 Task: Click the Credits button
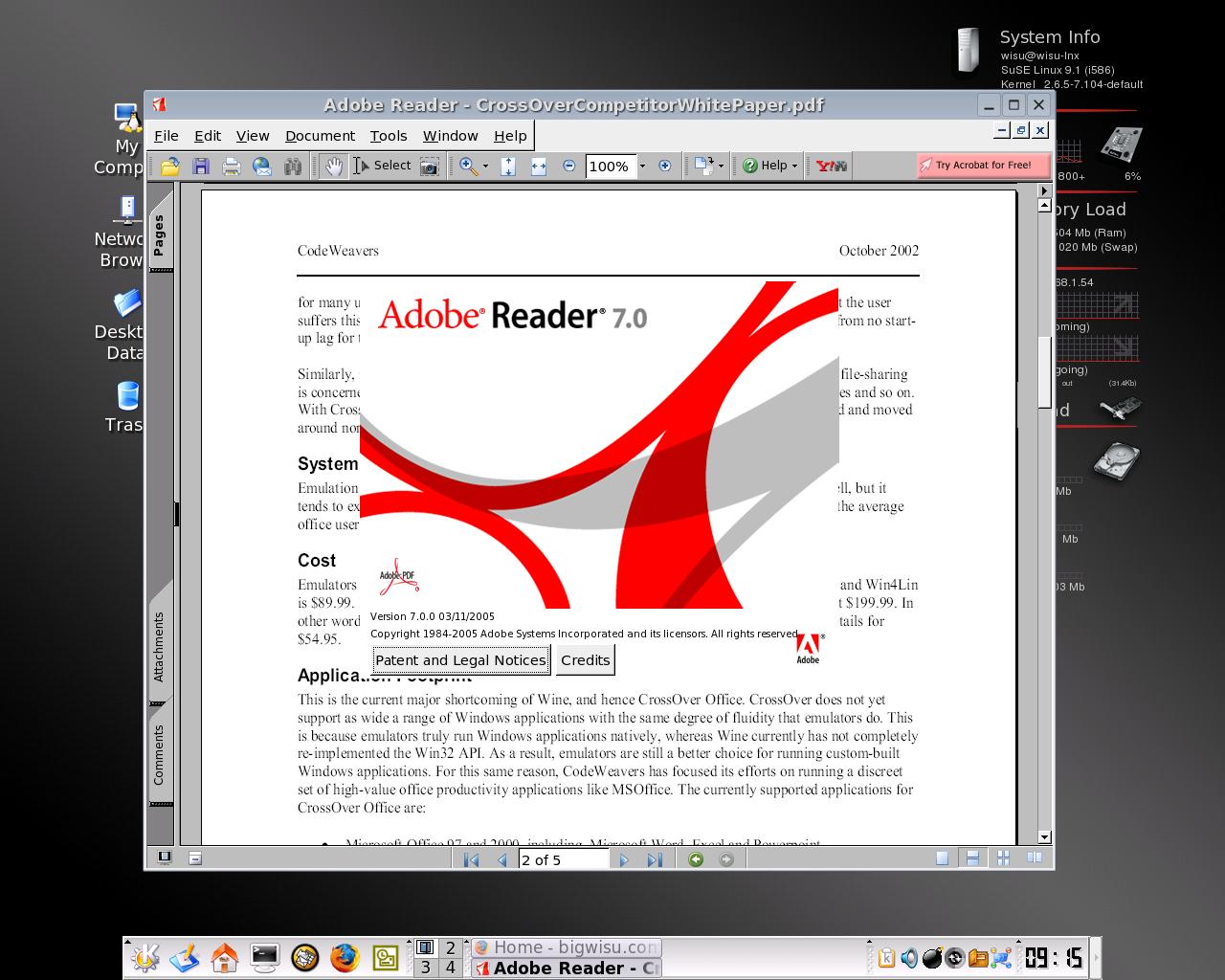click(585, 660)
